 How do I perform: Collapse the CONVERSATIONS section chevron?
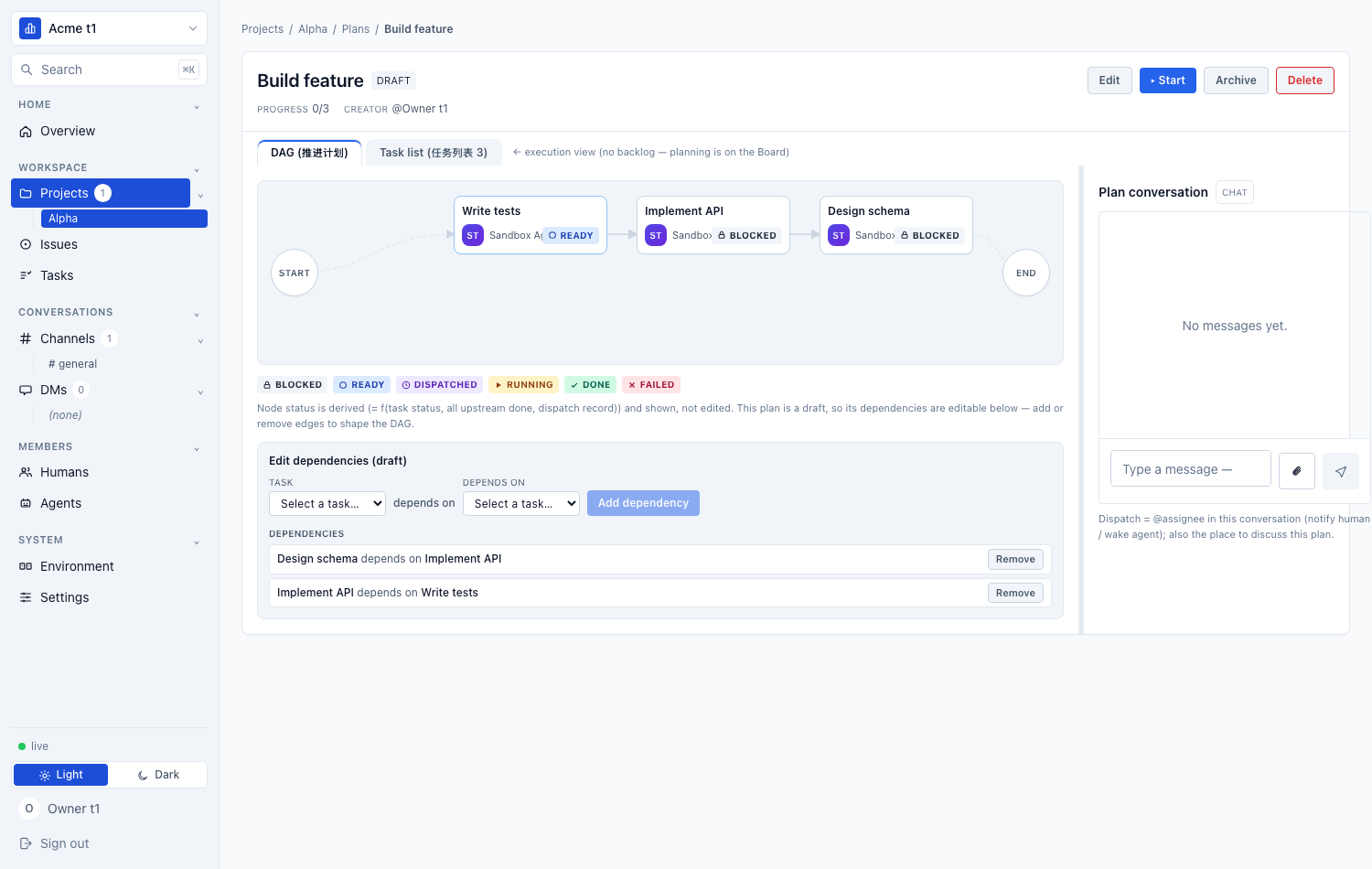pyautogui.click(x=197, y=315)
